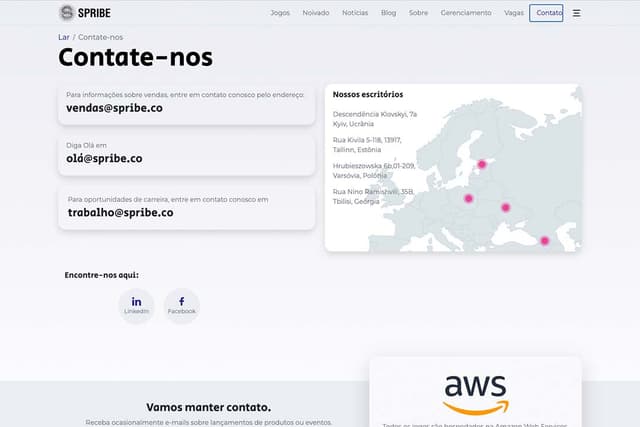This screenshot has width=640, height=427.
Task: Follow the Lar breadcrumb link
Action: point(64,37)
